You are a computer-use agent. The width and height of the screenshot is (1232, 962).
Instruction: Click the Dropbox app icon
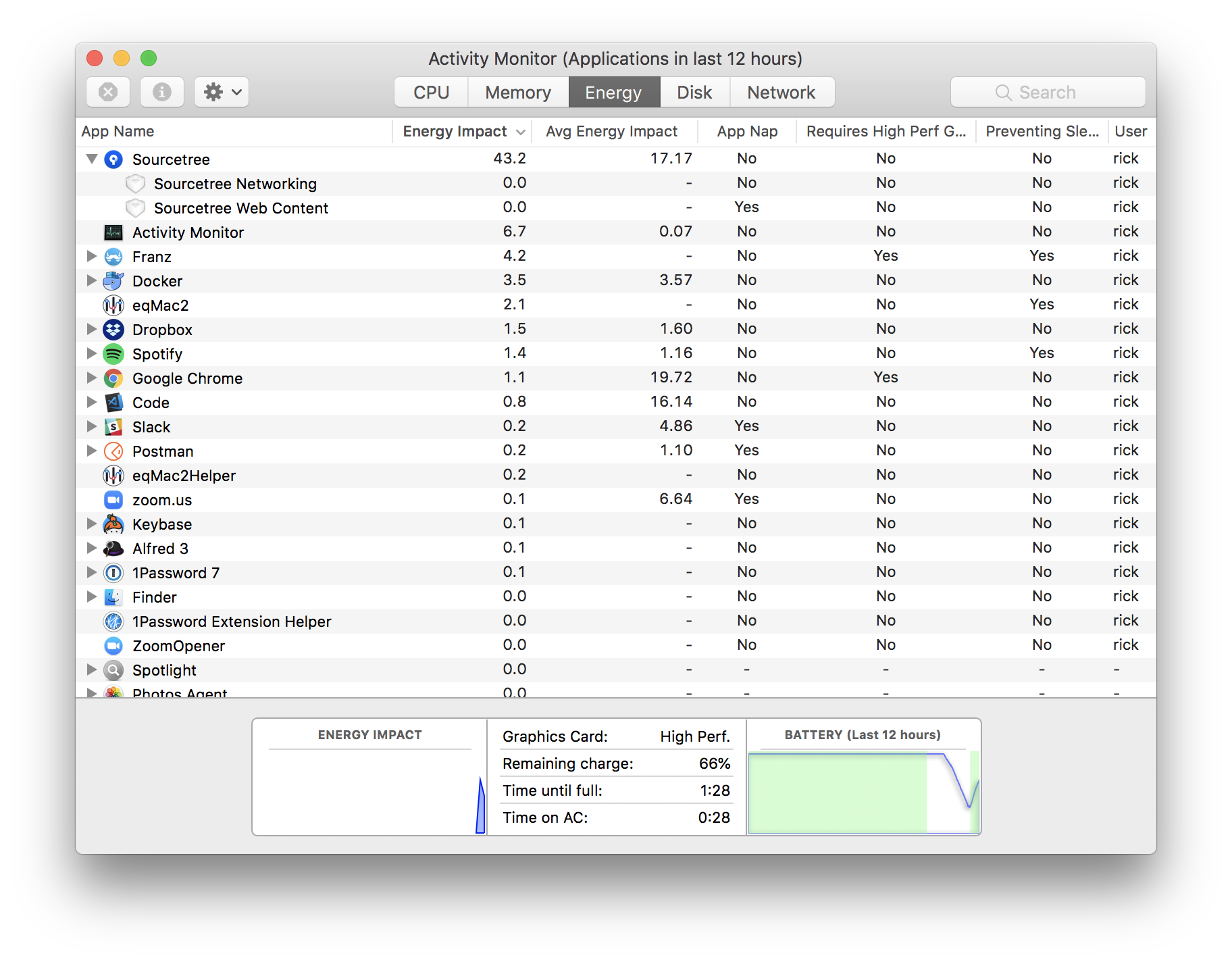(113, 330)
